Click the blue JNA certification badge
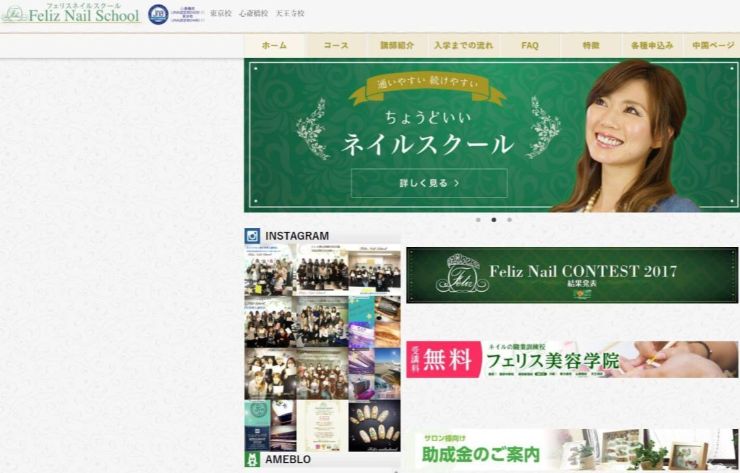Viewport: 740px width, 473px height. click(x=158, y=14)
